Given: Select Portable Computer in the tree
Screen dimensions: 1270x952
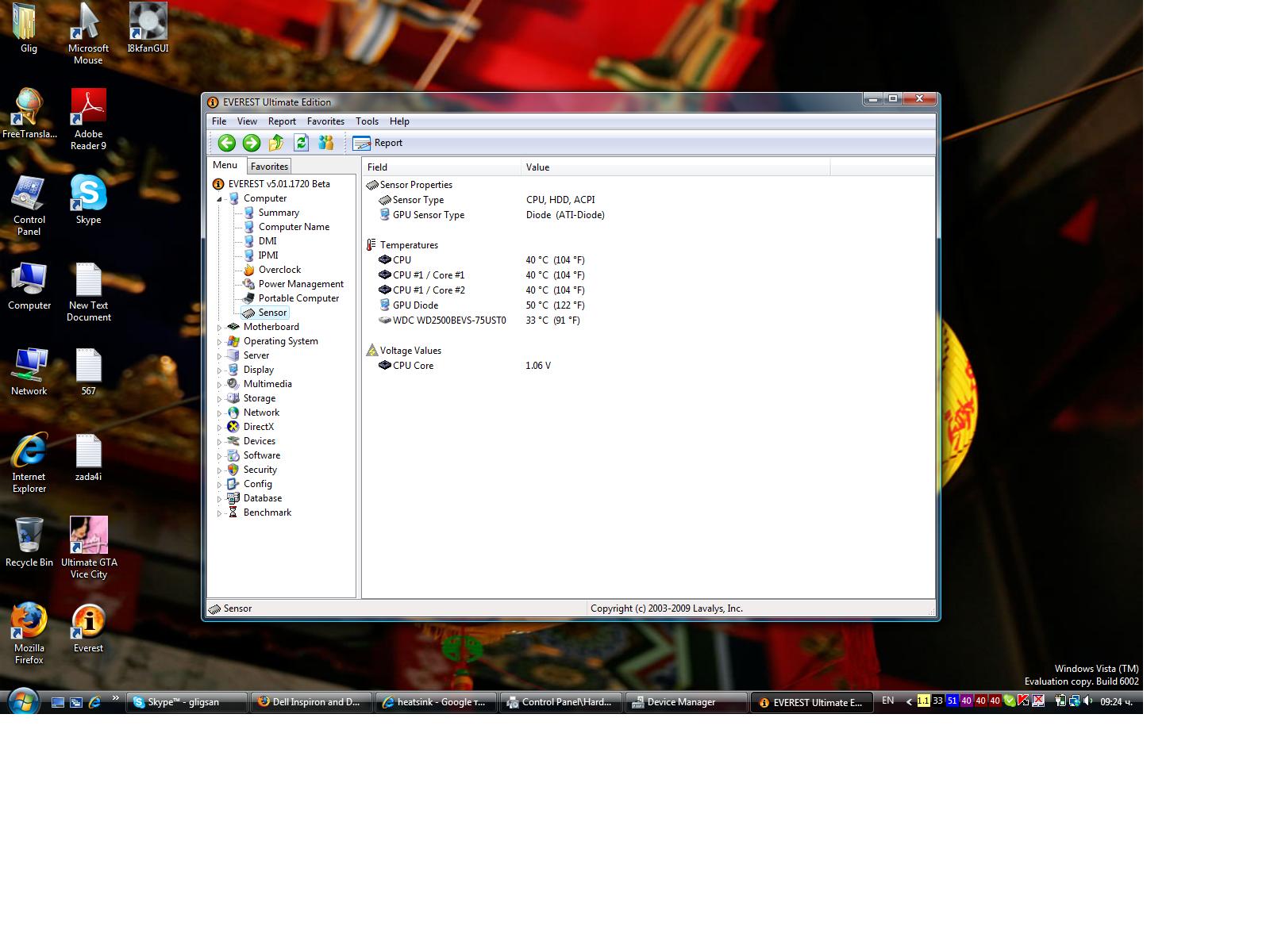Looking at the screenshot, I should (298, 298).
